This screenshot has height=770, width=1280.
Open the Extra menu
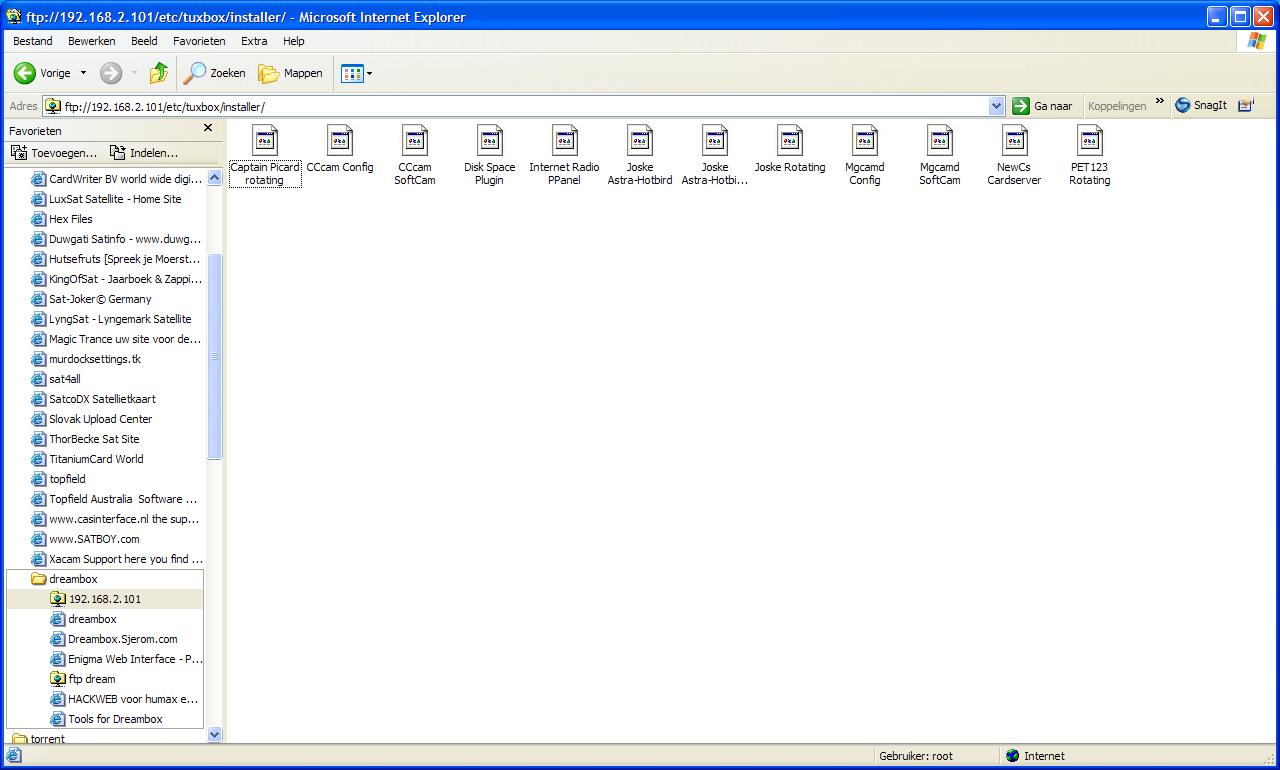point(254,41)
